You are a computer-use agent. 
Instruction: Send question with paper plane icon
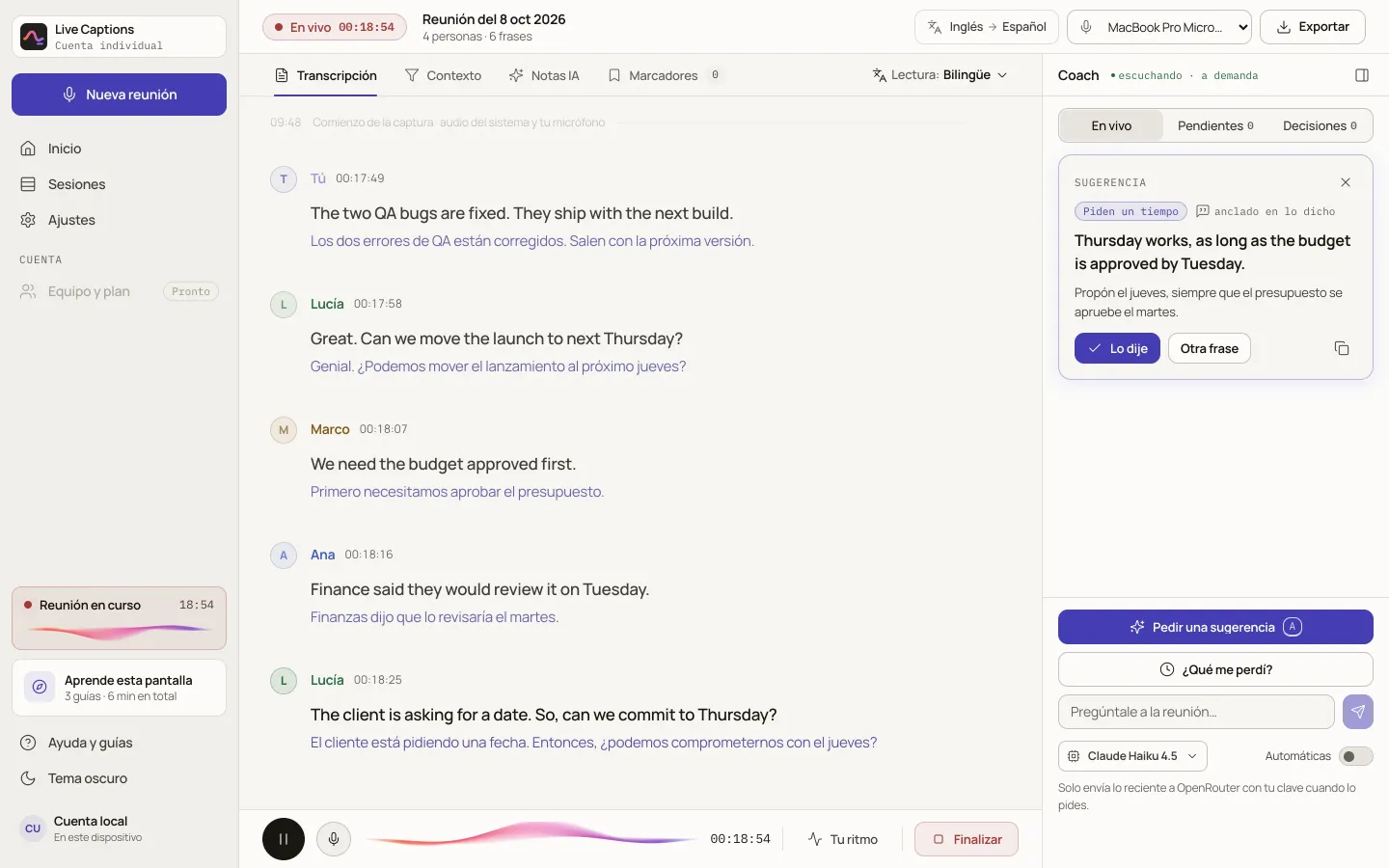(1358, 712)
